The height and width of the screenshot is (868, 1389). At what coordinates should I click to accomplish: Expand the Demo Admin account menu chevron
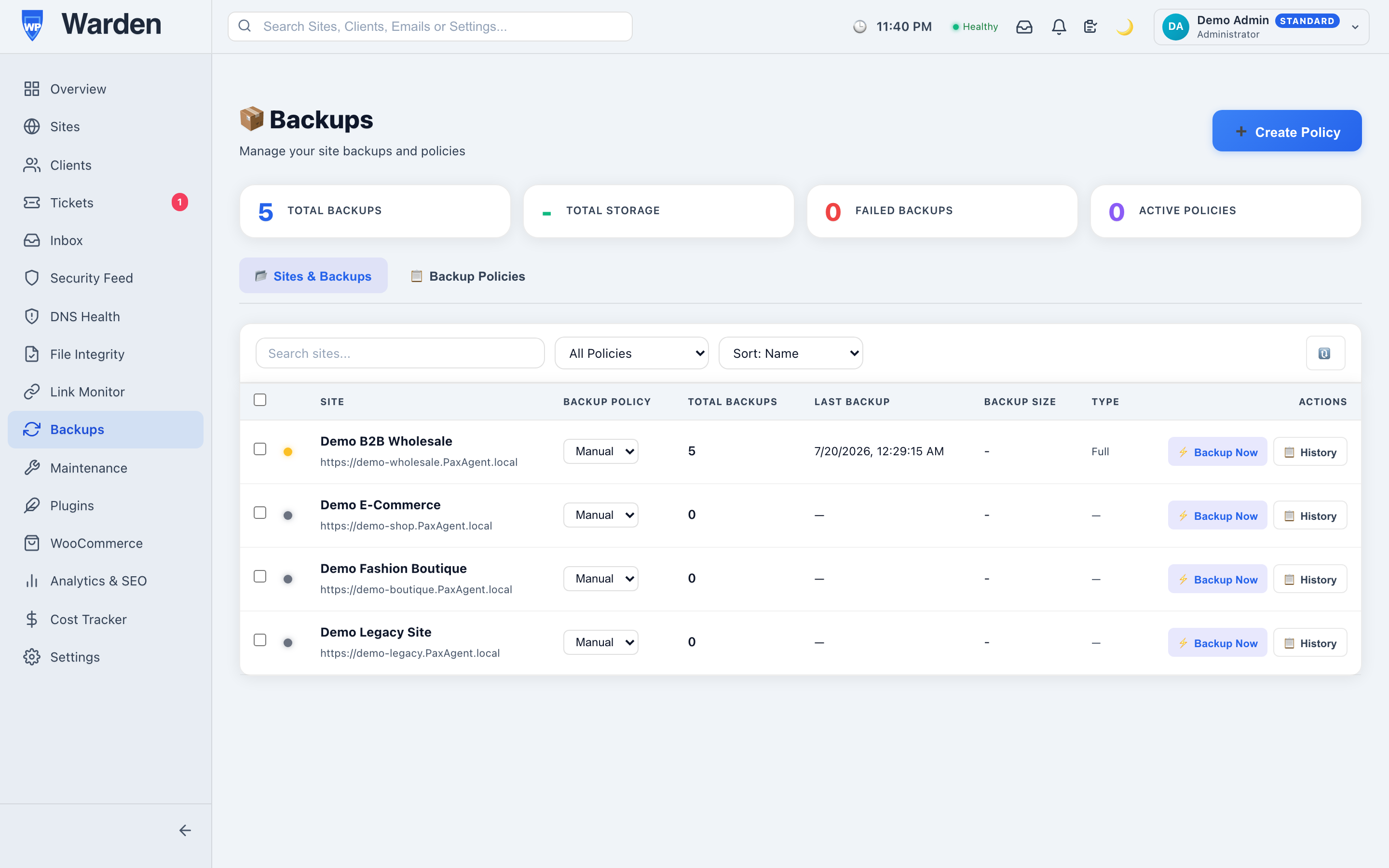(x=1355, y=27)
